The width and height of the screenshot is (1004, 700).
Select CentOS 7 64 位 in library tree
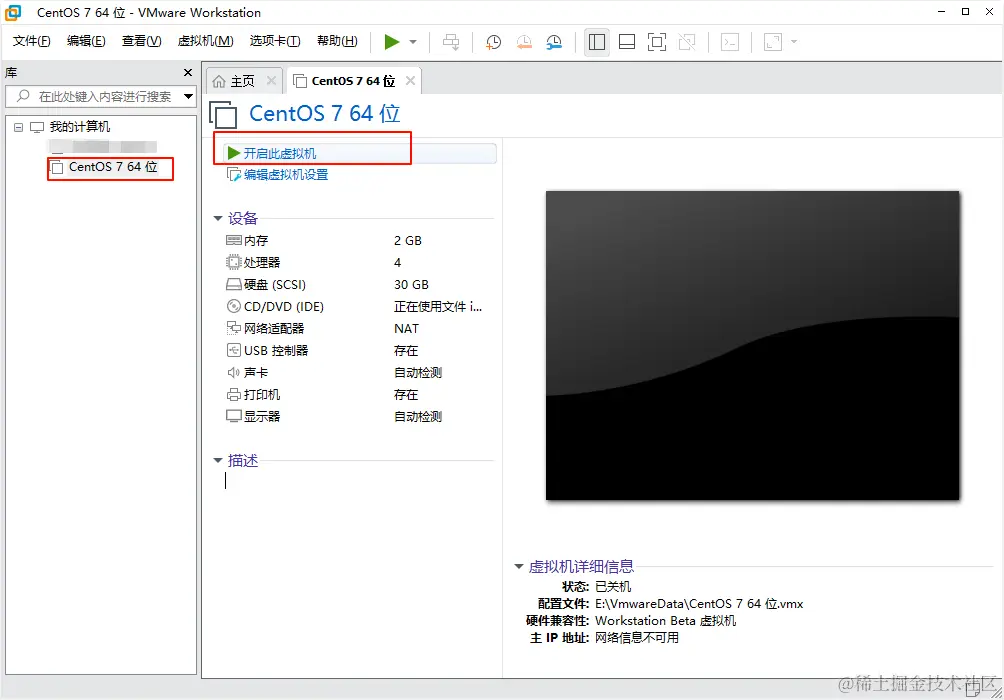click(x=113, y=167)
